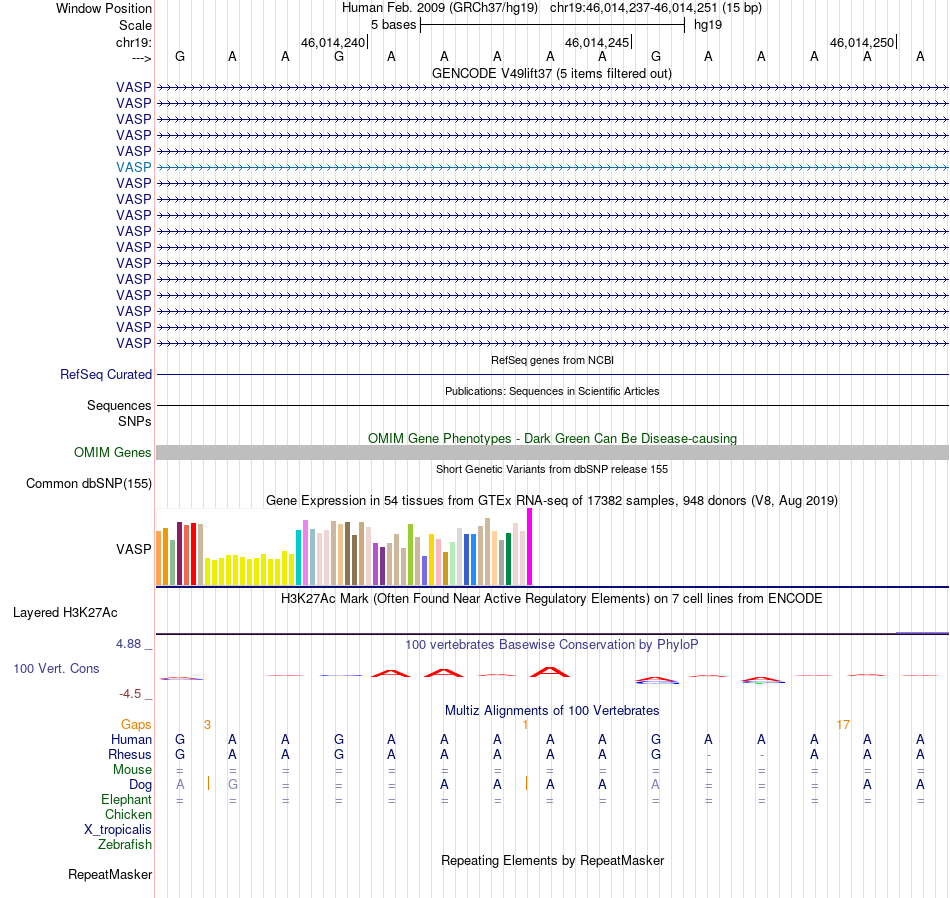Image resolution: width=950 pixels, height=898 pixels.
Task: Click the Mouse alignment row label
Action: coord(132,770)
